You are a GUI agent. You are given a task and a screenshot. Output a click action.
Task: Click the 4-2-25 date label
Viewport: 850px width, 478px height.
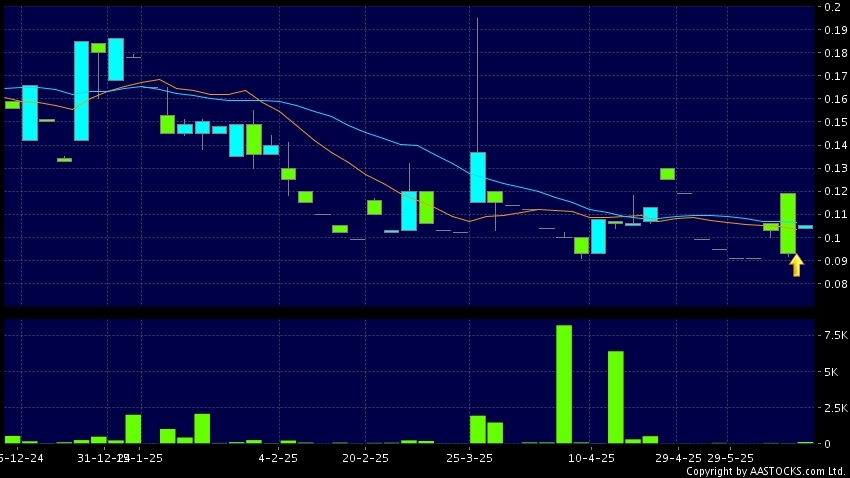(x=278, y=458)
